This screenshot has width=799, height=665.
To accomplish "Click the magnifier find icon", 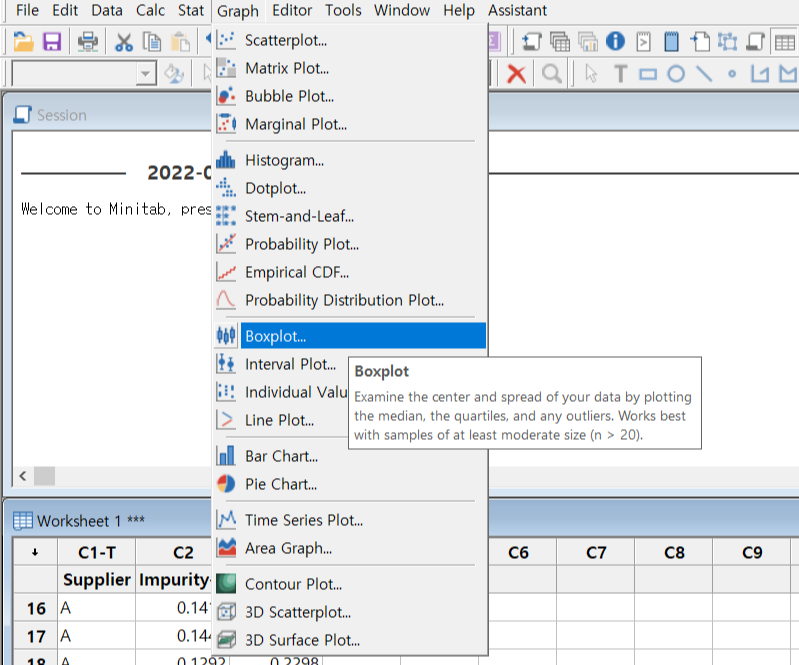I will pyautogui.click(x=551, y=74).
